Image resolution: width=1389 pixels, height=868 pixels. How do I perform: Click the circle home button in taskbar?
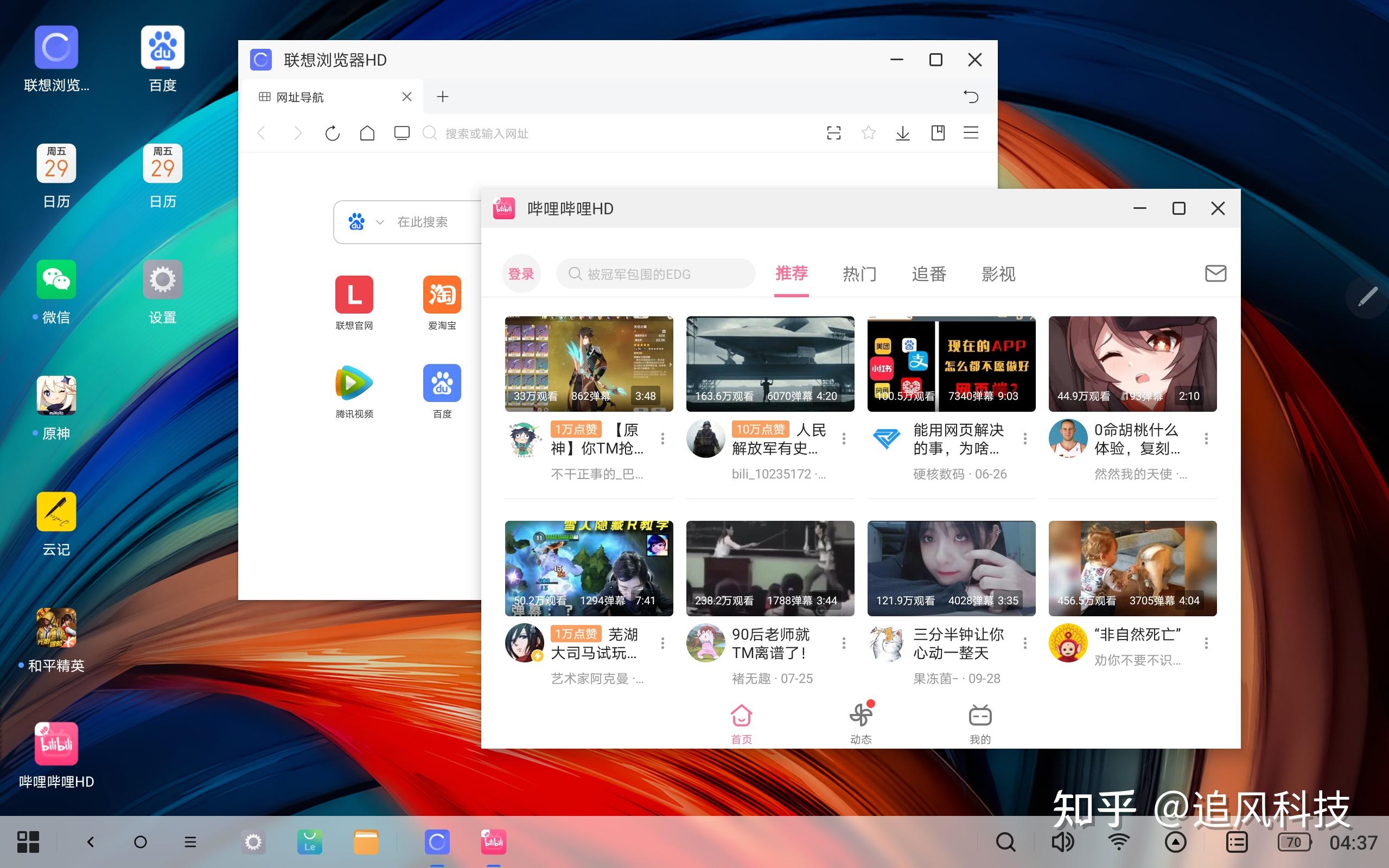coord(140,842)
